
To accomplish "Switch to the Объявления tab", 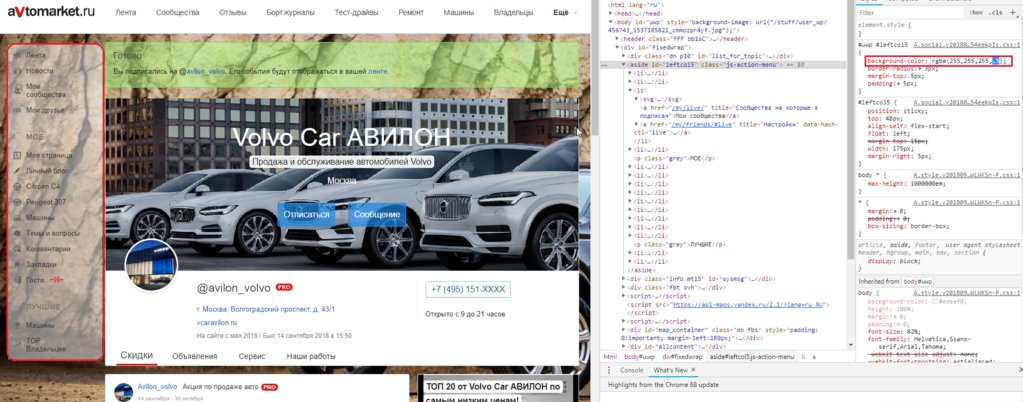I will 194,356.
